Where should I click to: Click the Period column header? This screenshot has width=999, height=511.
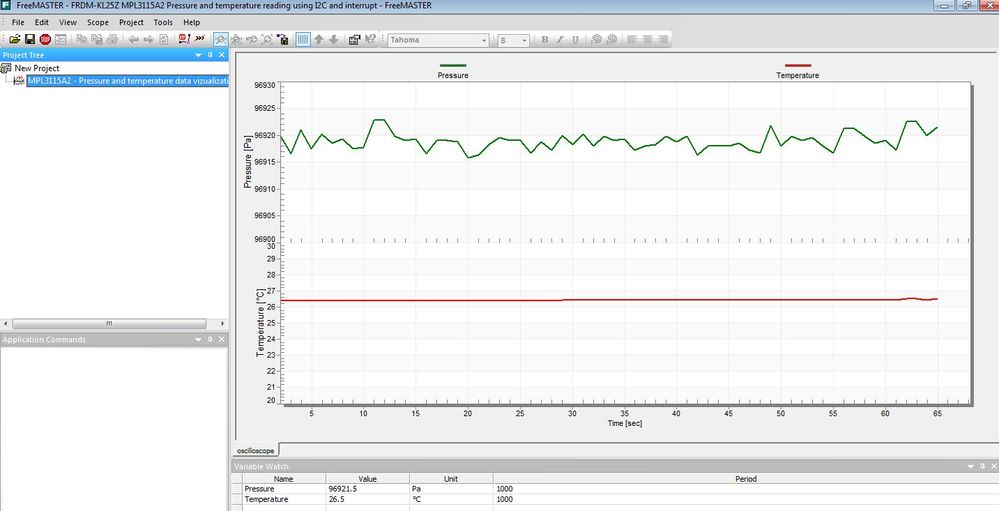coord(746,479)
